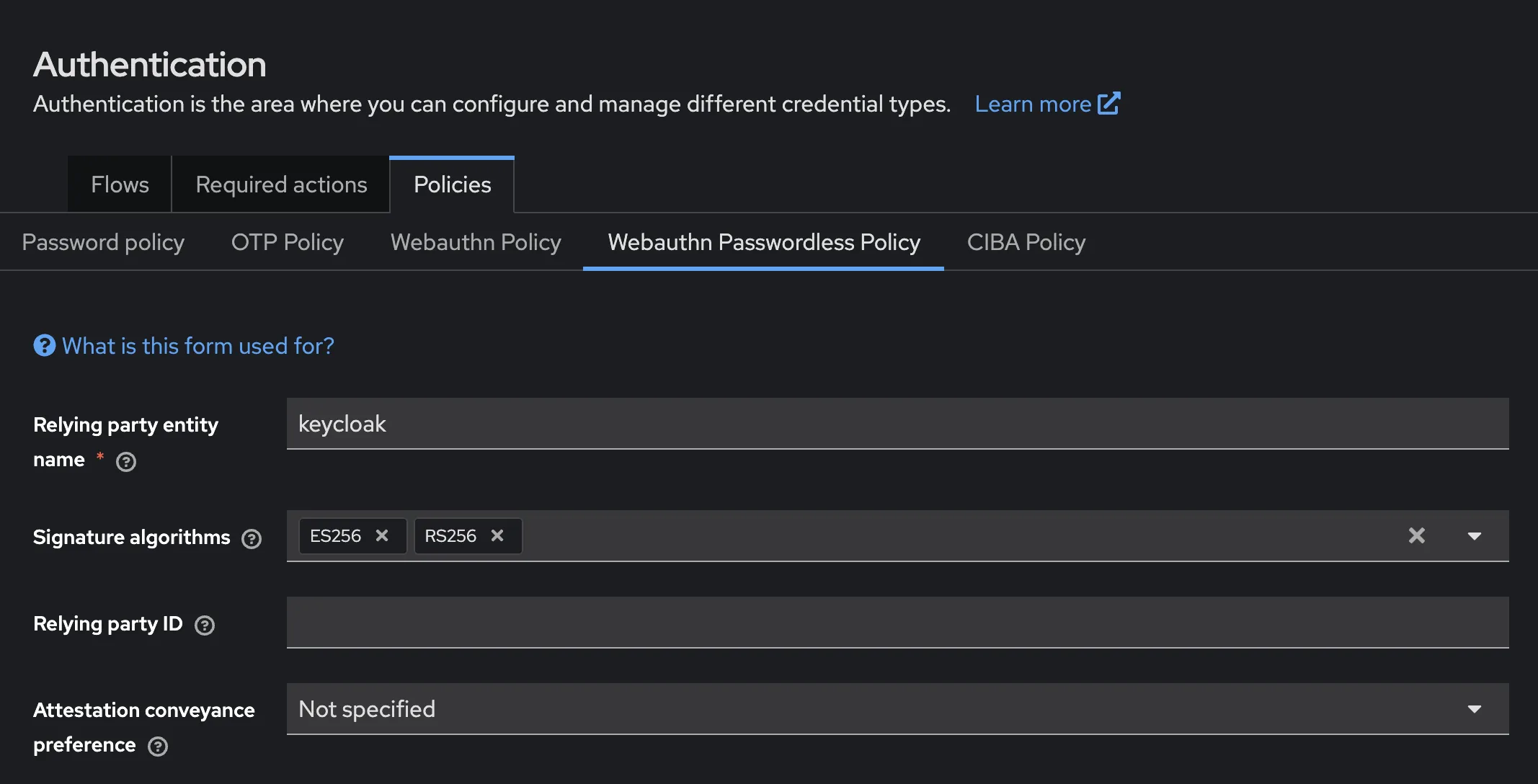Open help icon for Attestation conveyance preference
This screenshot has width=1538, height=784.
[x=158, y=747]
